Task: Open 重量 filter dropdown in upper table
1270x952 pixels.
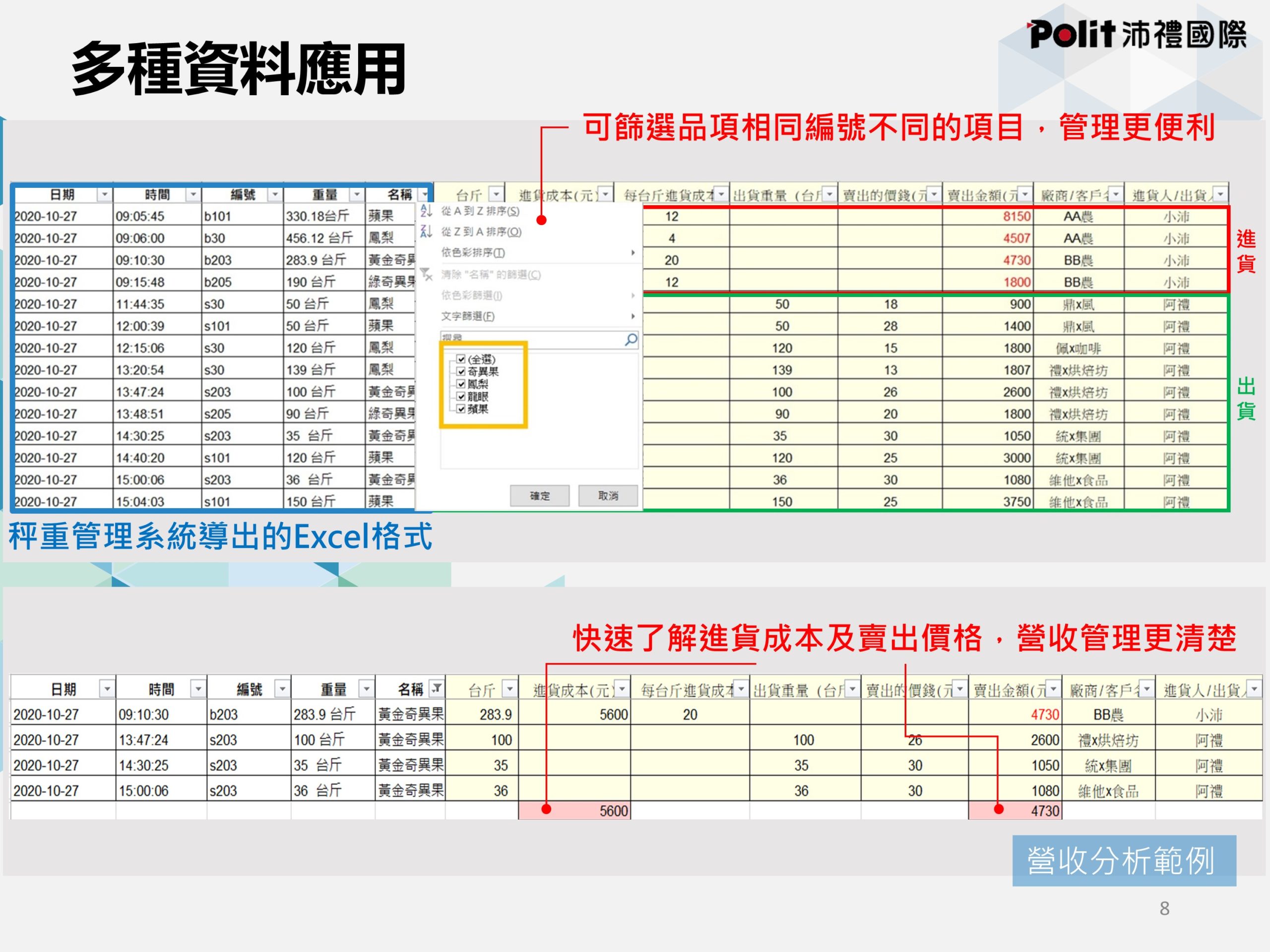Action: pyautogui.click(x=357, y=195)
